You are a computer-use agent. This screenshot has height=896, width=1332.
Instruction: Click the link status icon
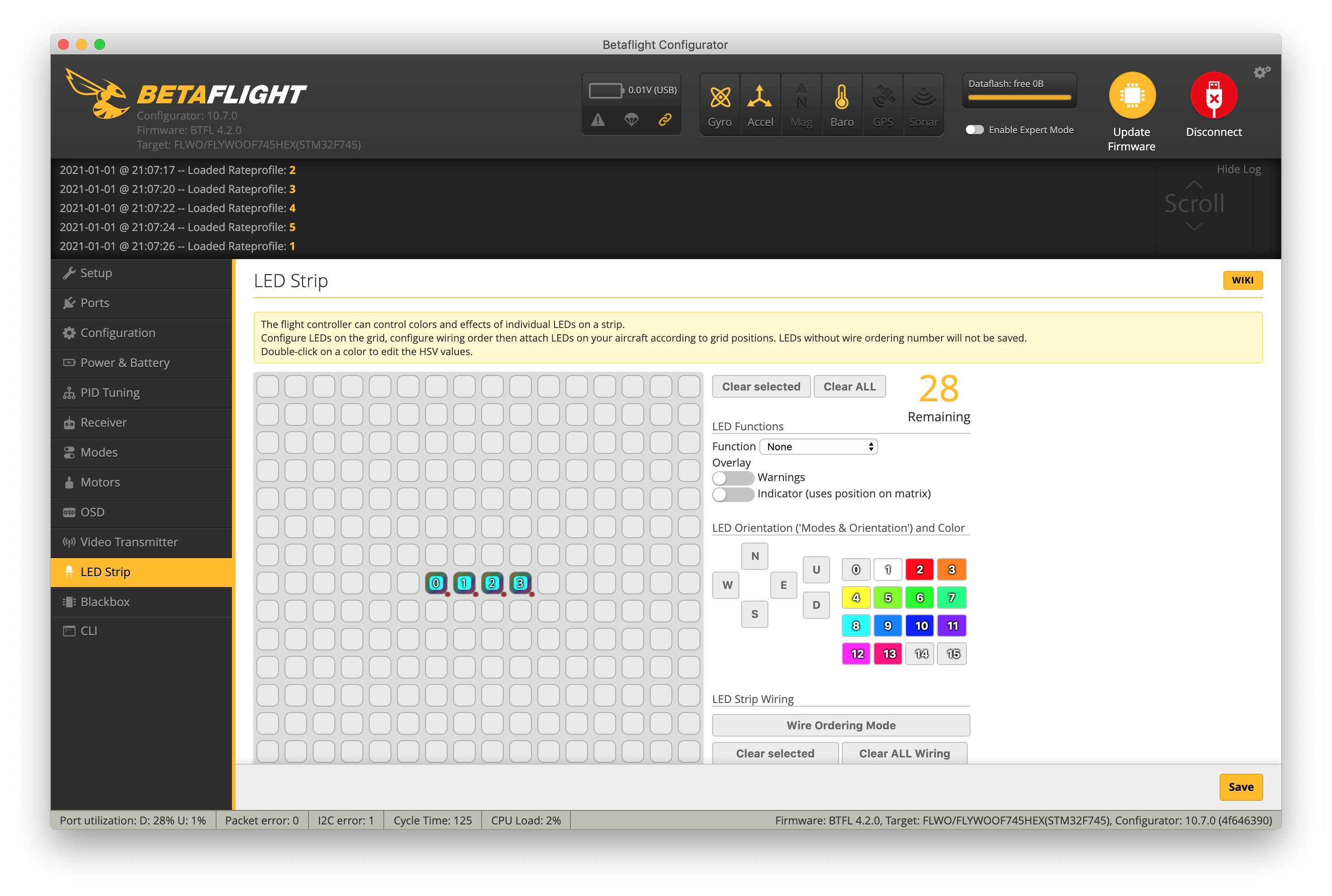tap(665, 120)
